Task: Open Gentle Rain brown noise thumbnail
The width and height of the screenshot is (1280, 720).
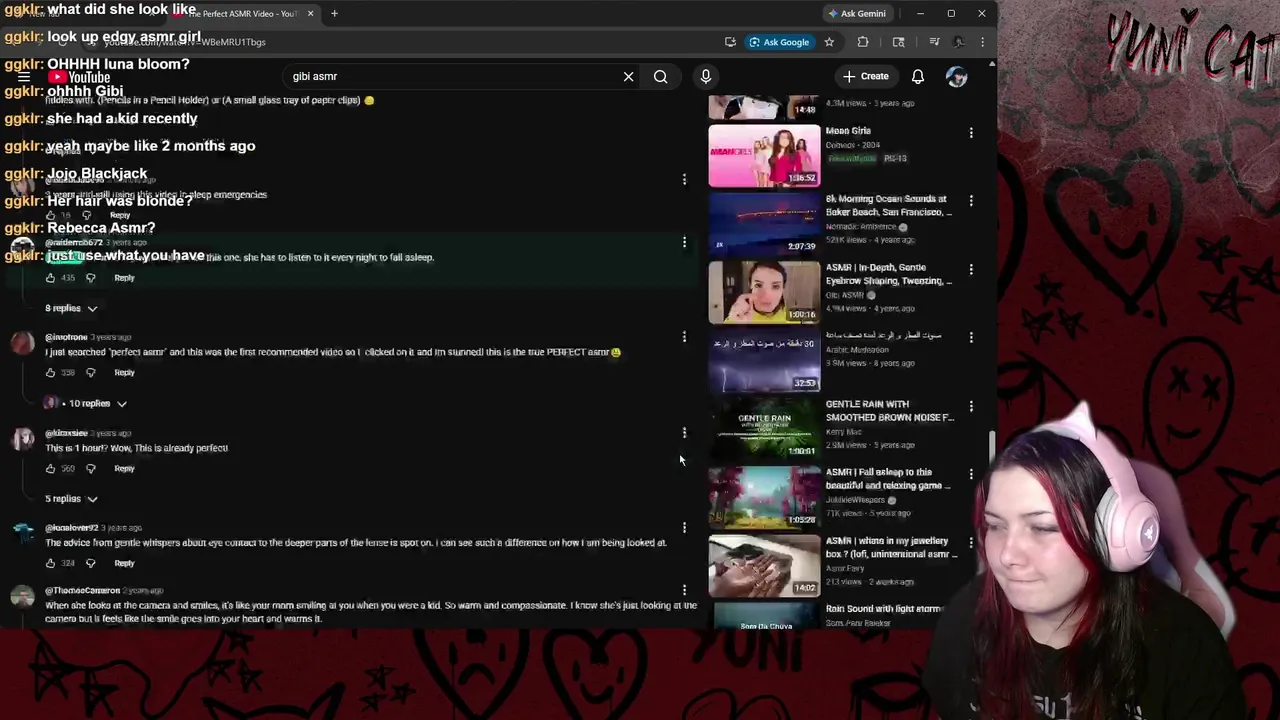Action: click(x=764, y=430)
